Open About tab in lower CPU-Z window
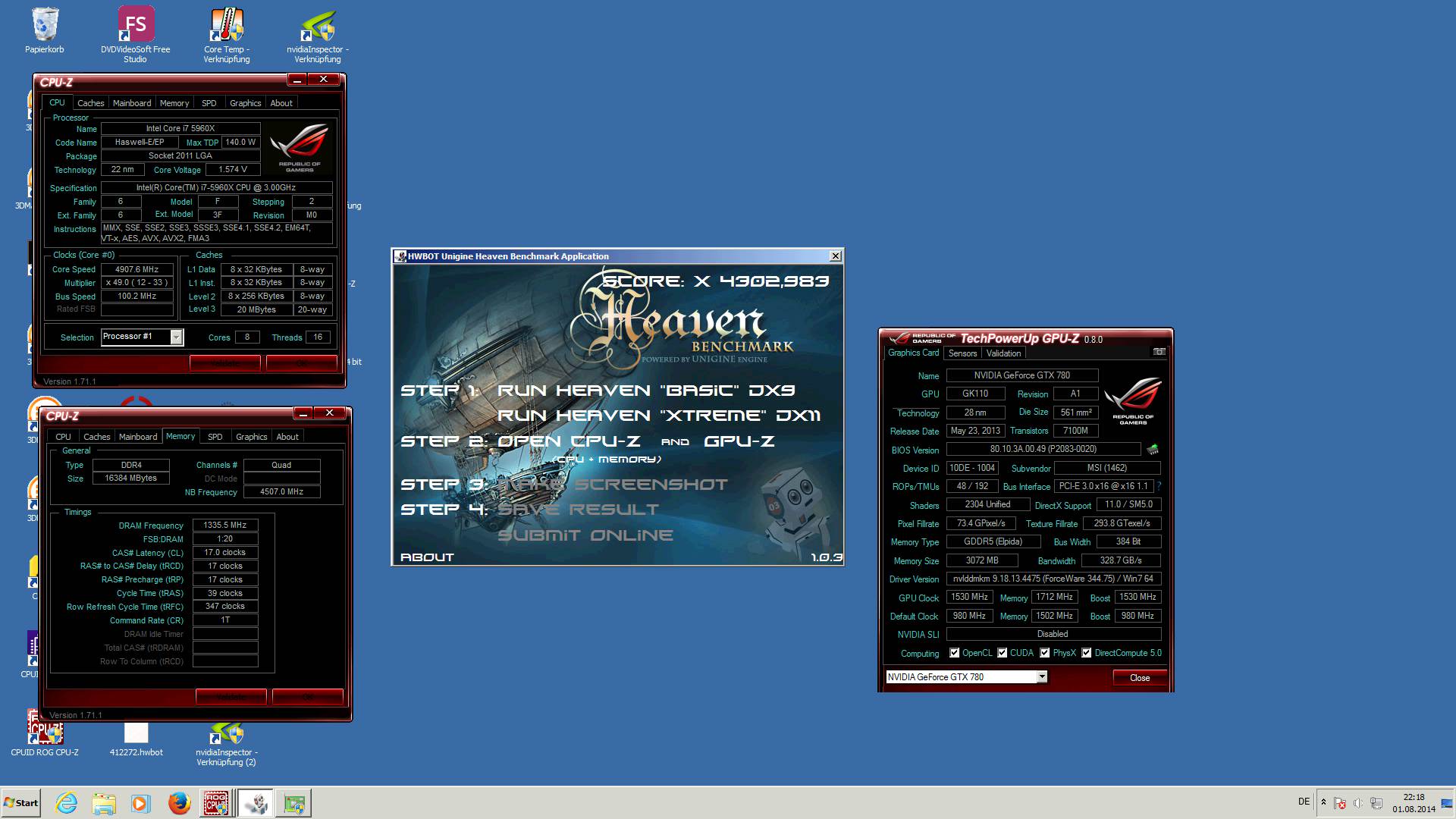The width and height of the screenshot is (1456, 819). click(287, 437)
